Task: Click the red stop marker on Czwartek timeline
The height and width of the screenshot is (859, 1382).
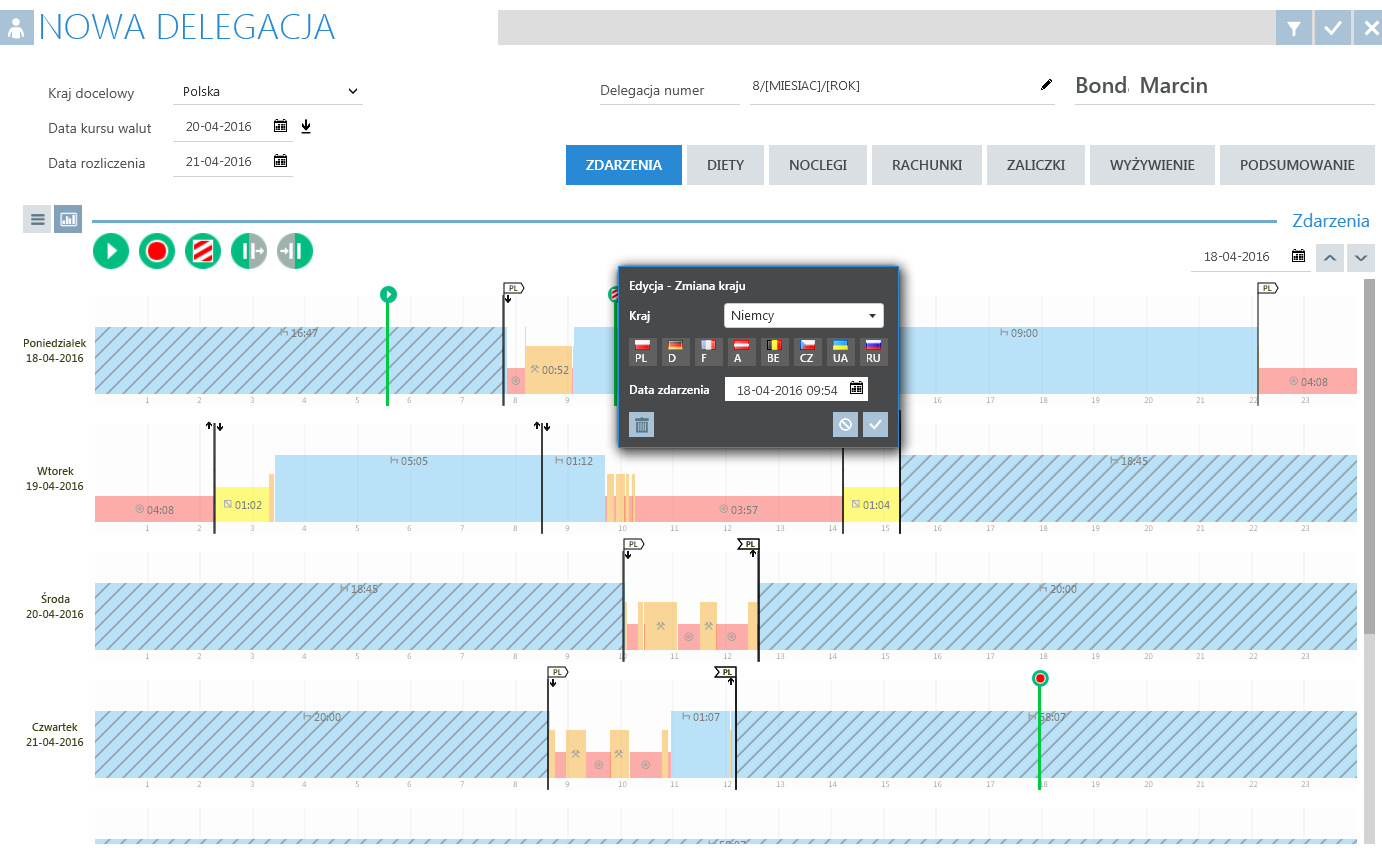Action: [x=1040, y=679]
